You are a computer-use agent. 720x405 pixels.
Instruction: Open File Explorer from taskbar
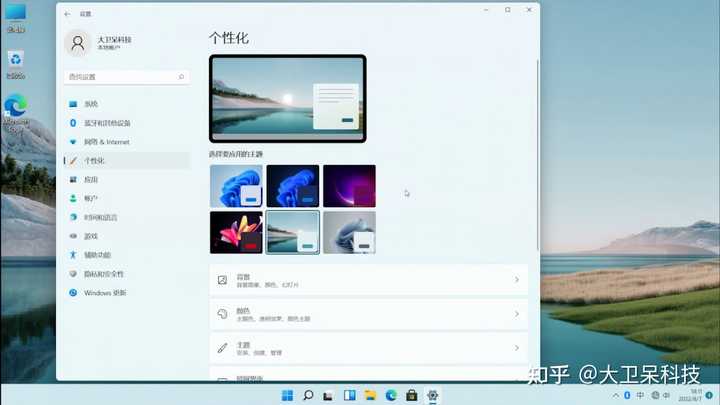(370, 395)
